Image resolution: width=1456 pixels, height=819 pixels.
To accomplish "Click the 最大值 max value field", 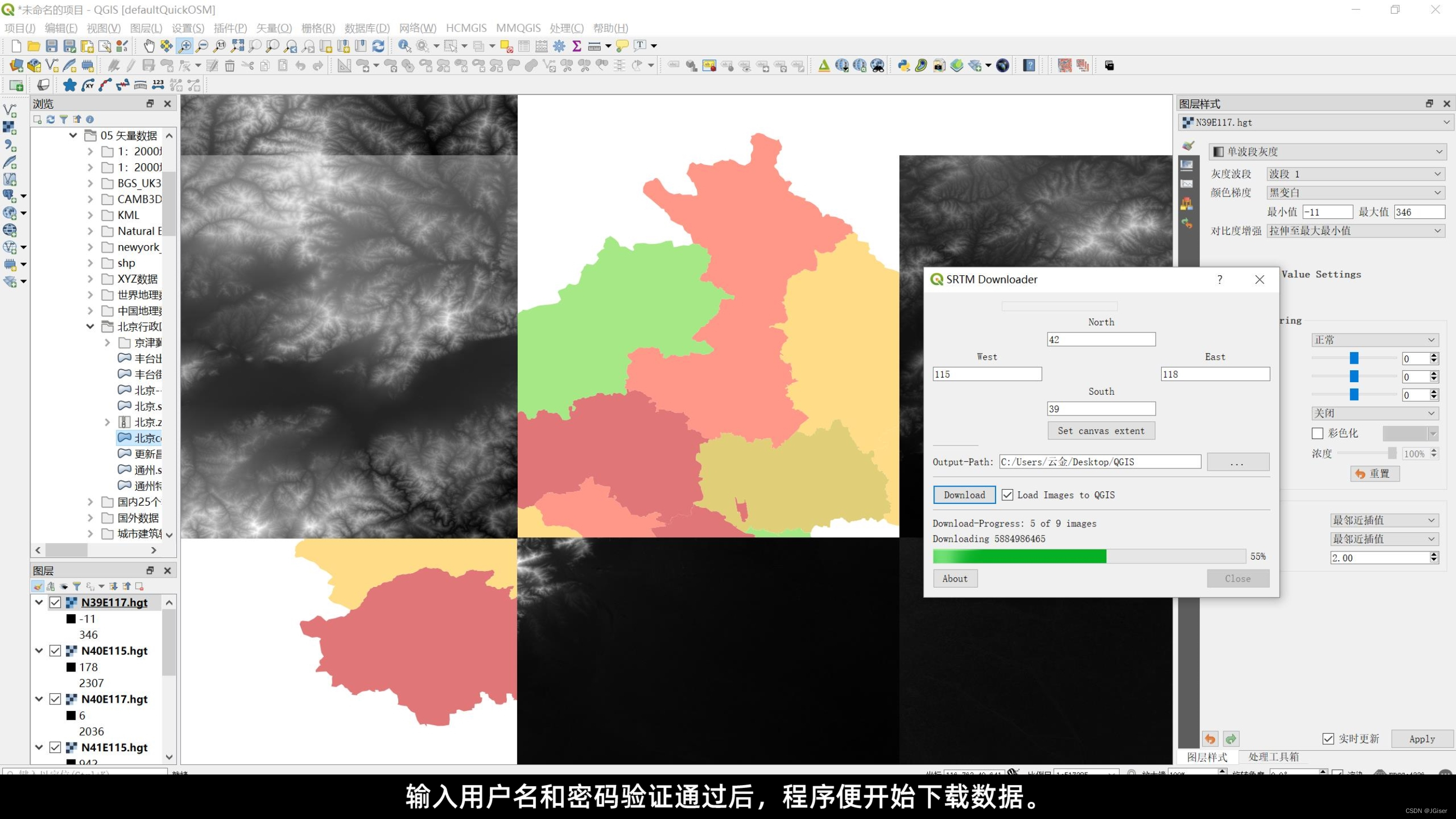I will 1419,212.
